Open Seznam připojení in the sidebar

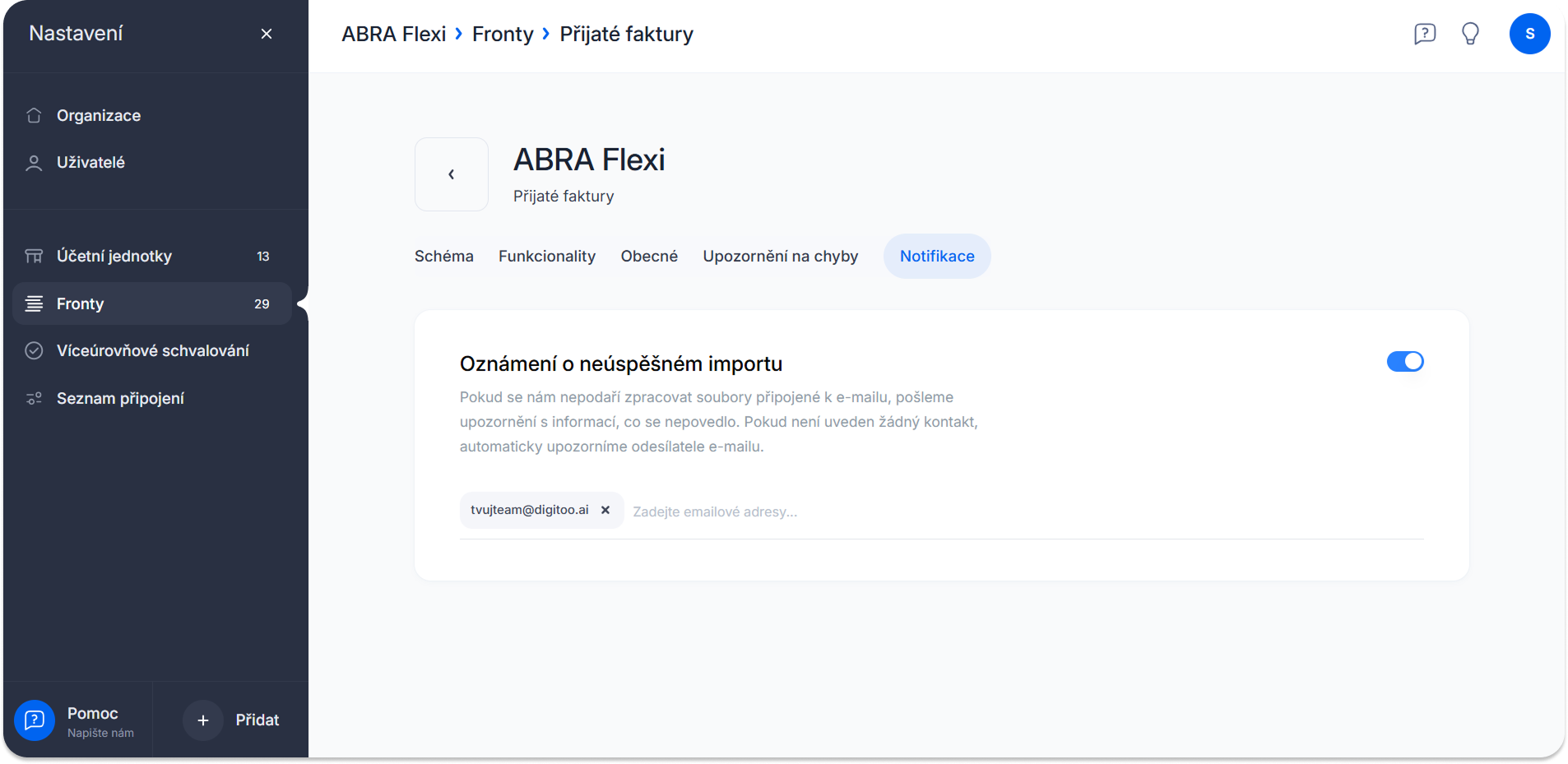pyautogui.click(x=153, y=398)
